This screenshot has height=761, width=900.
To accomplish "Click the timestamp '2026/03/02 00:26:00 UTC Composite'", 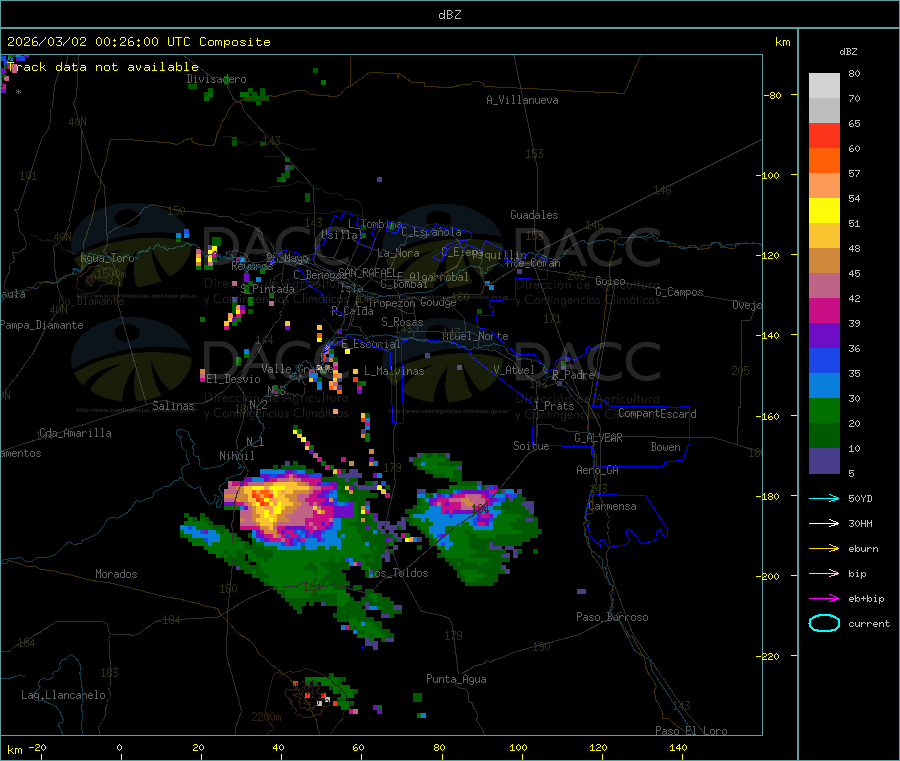I will click(x=138, y=42).
